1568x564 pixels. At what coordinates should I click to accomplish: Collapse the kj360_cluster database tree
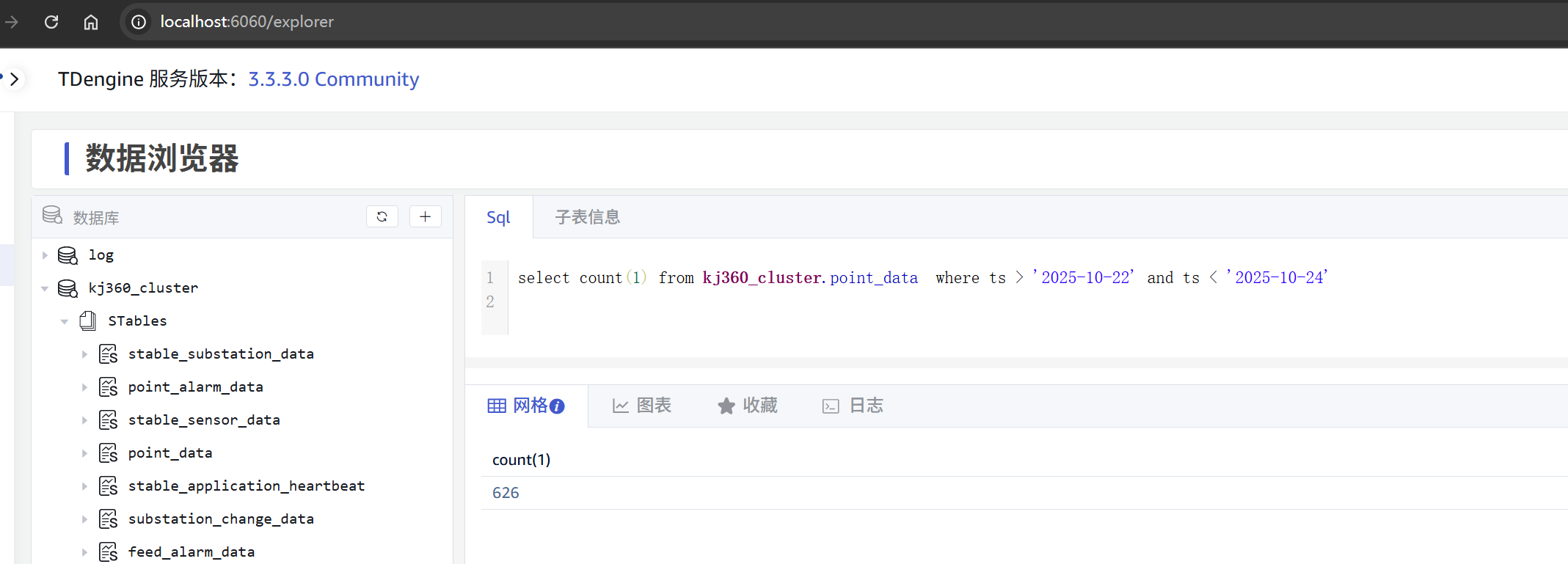click(45, 288)
